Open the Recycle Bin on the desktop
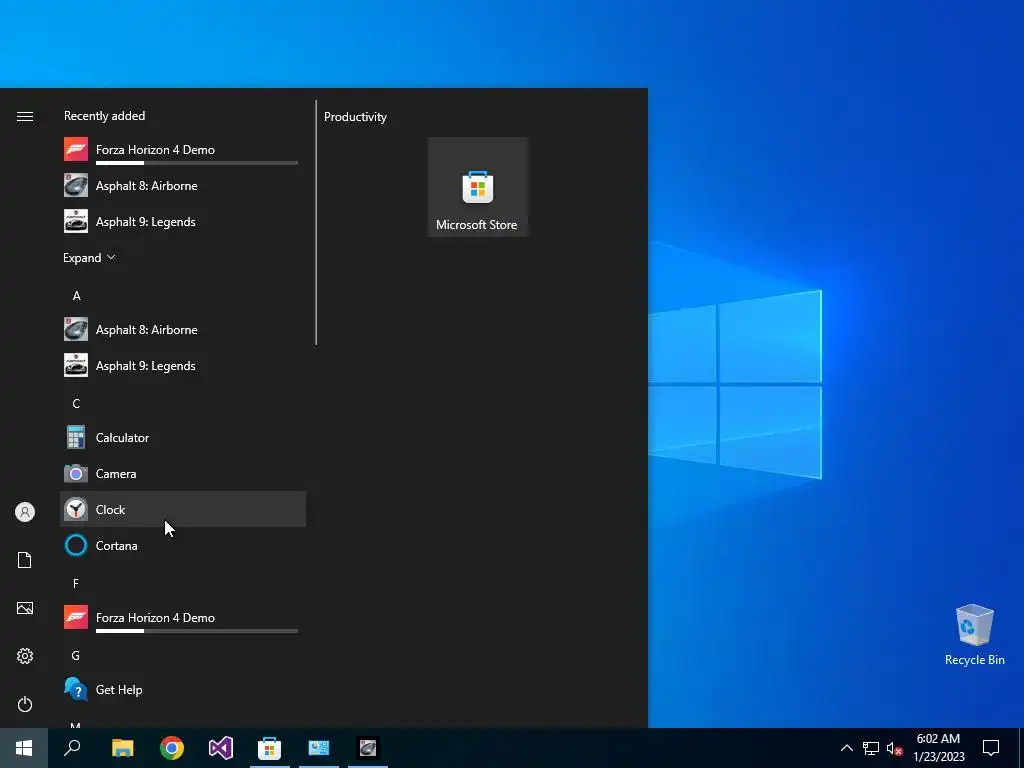The height and width of the screenshot is (768, 1024). pyautogui.click(x=974, y=634)
